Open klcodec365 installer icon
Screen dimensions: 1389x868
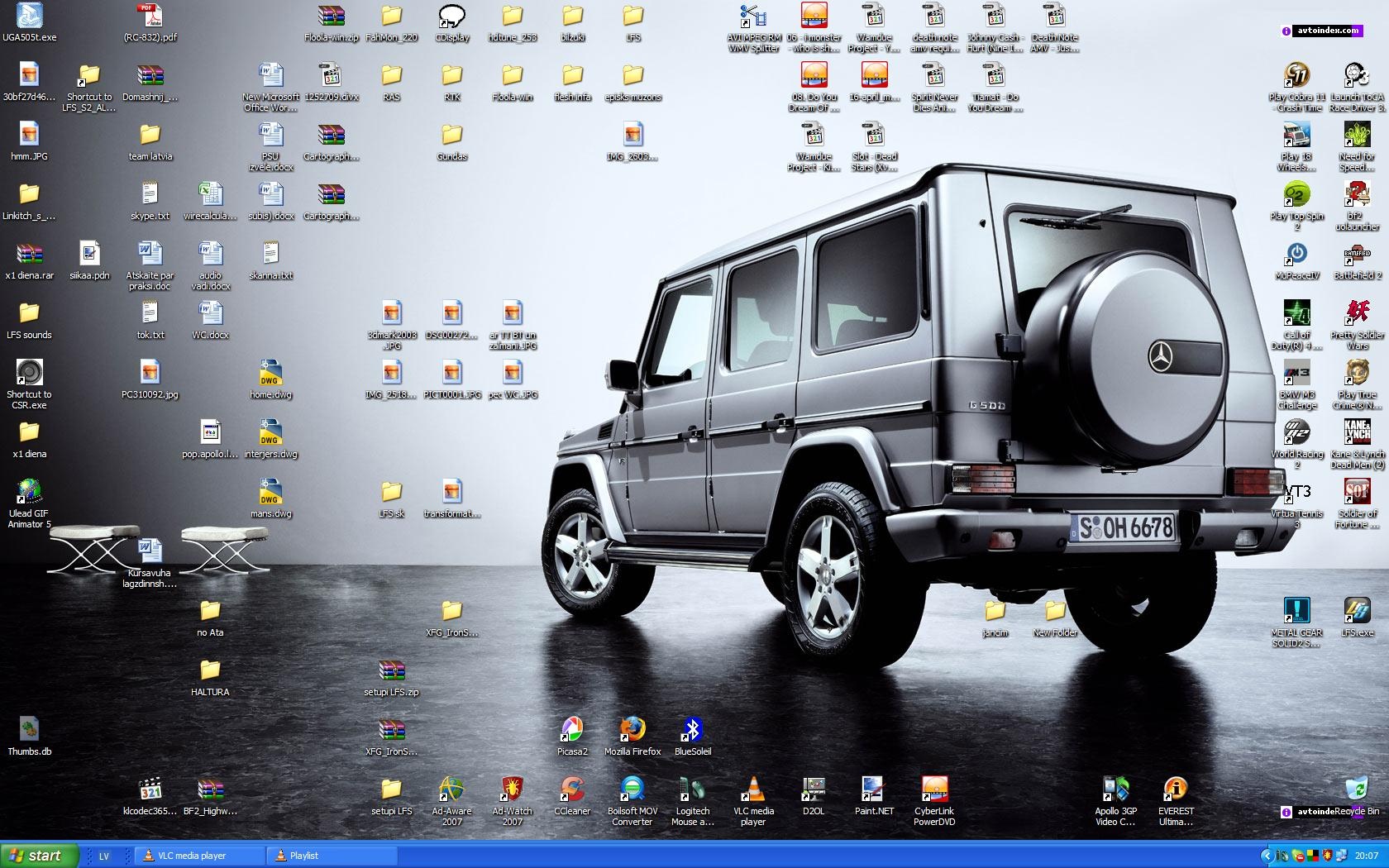(x=150, y=789)
